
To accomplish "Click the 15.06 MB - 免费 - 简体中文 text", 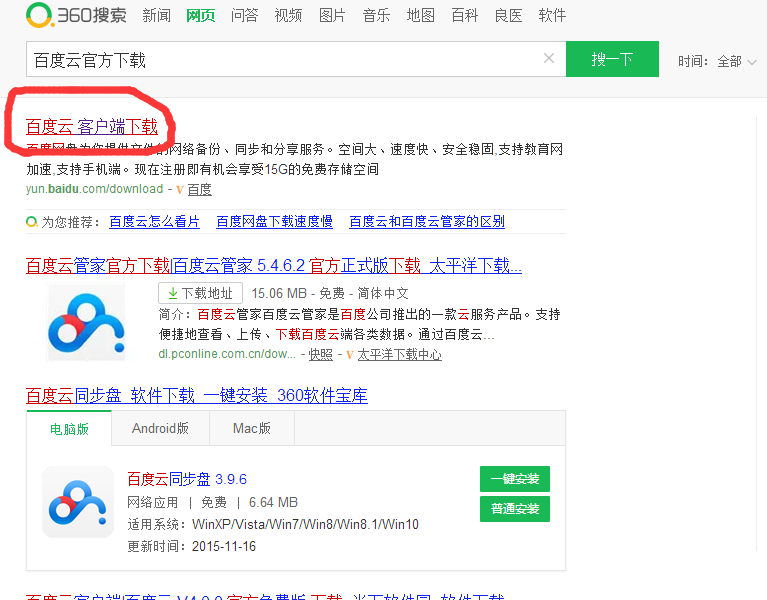I will point(330,293).
